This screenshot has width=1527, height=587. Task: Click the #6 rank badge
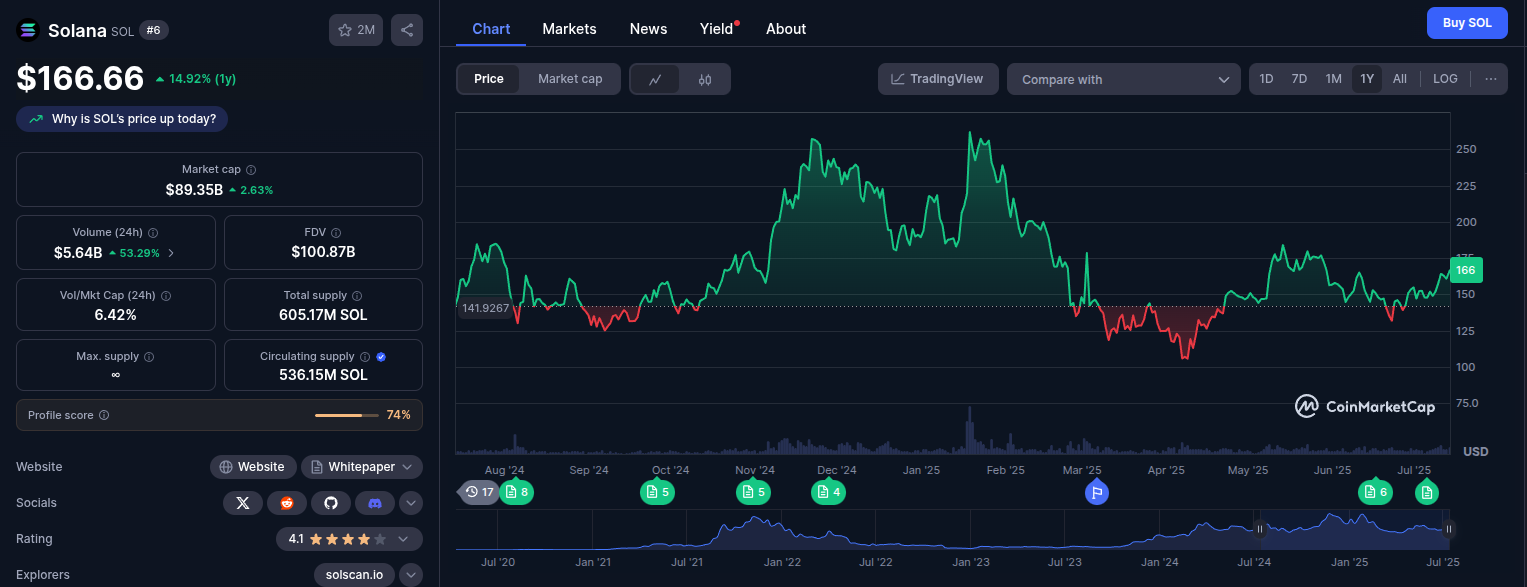point(154,30)
